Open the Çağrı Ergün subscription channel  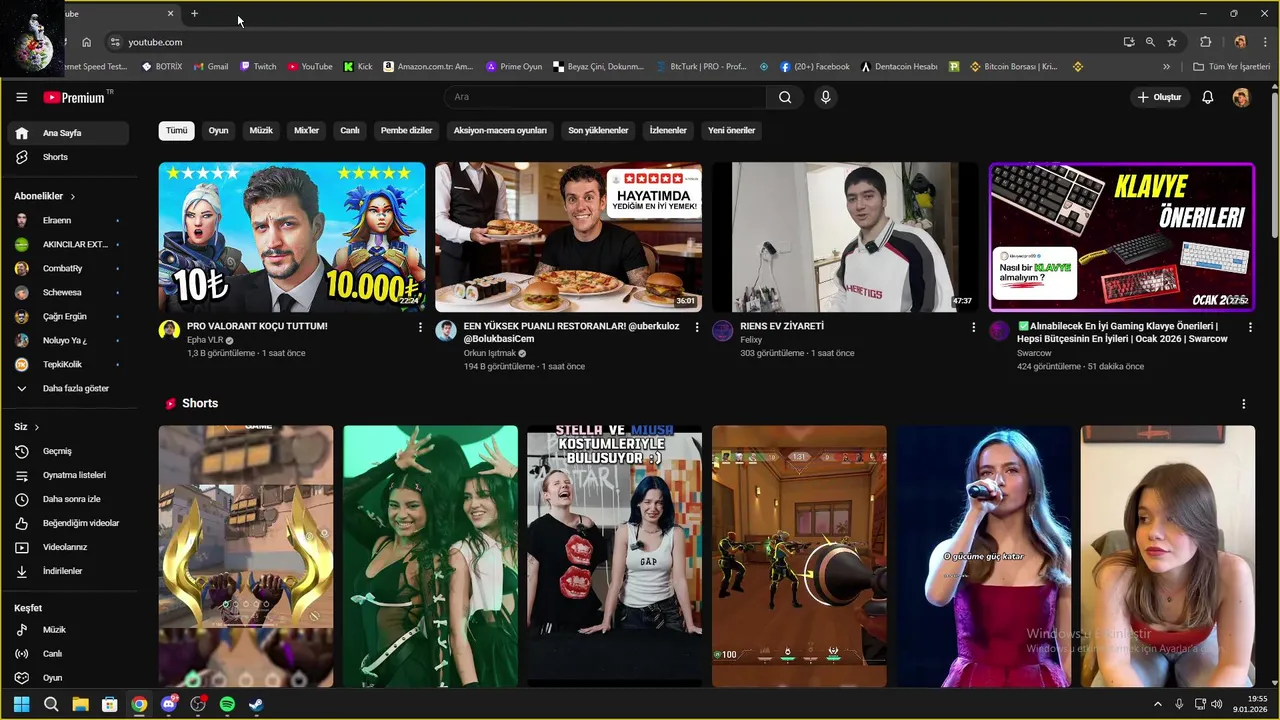68,316
